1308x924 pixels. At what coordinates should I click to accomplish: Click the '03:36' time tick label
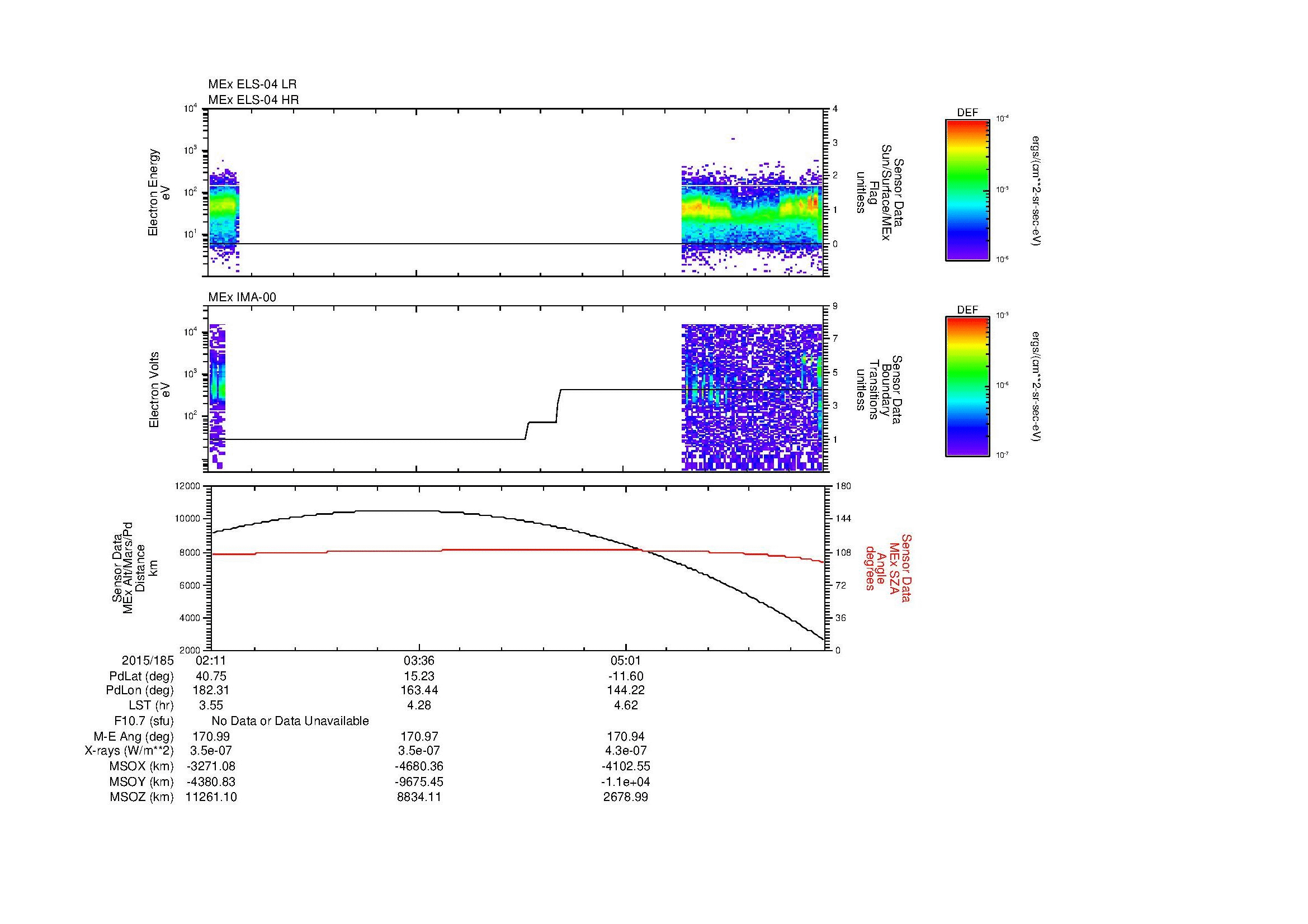coord(419,661)
